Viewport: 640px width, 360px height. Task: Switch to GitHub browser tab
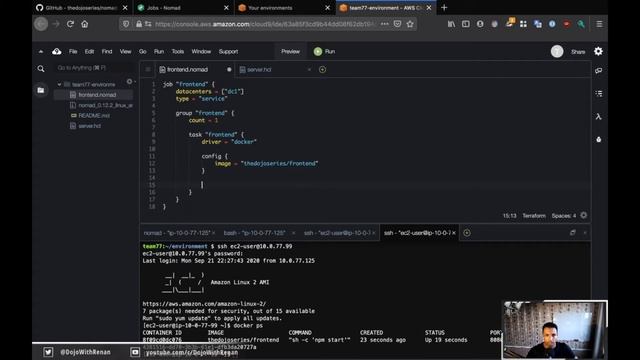click(82, 8)
